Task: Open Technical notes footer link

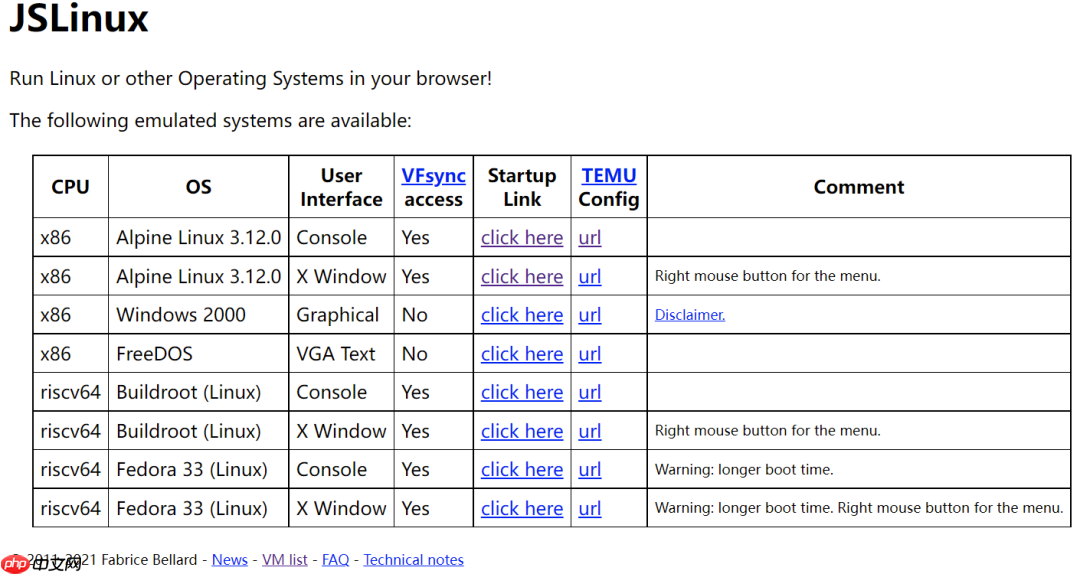Action: click(x=413, y=560)
